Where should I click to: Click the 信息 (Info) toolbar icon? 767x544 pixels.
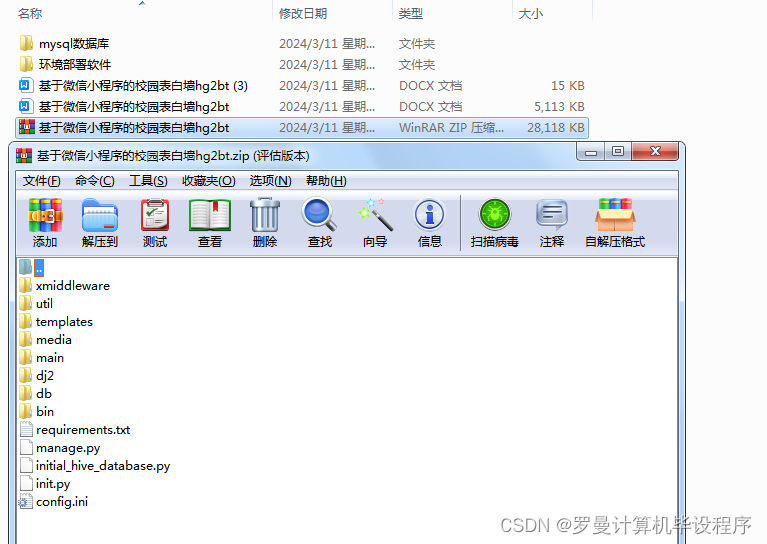(x=429, y=215)
